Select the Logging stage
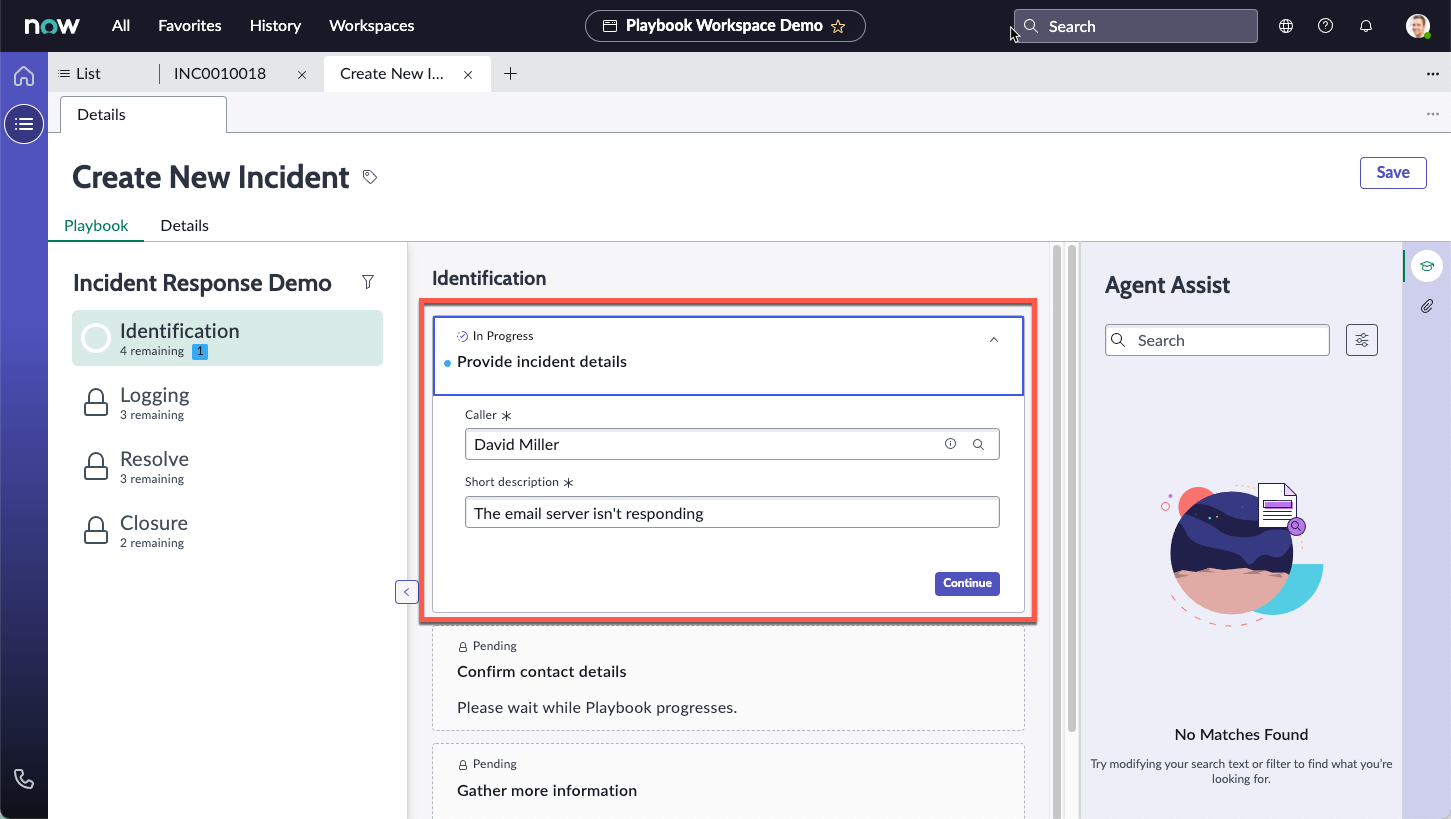This screenshot has height=819, width=1451. (227, 402)
